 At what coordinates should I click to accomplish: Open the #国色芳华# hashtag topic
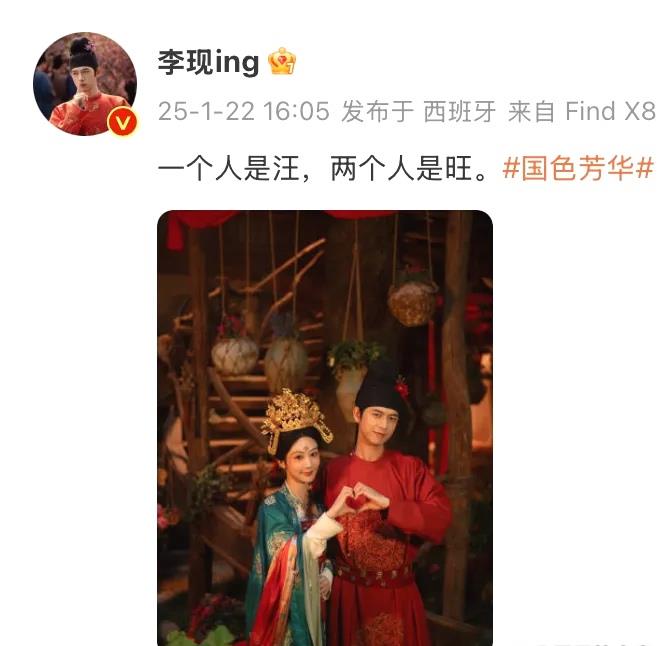tap(578, 168)
